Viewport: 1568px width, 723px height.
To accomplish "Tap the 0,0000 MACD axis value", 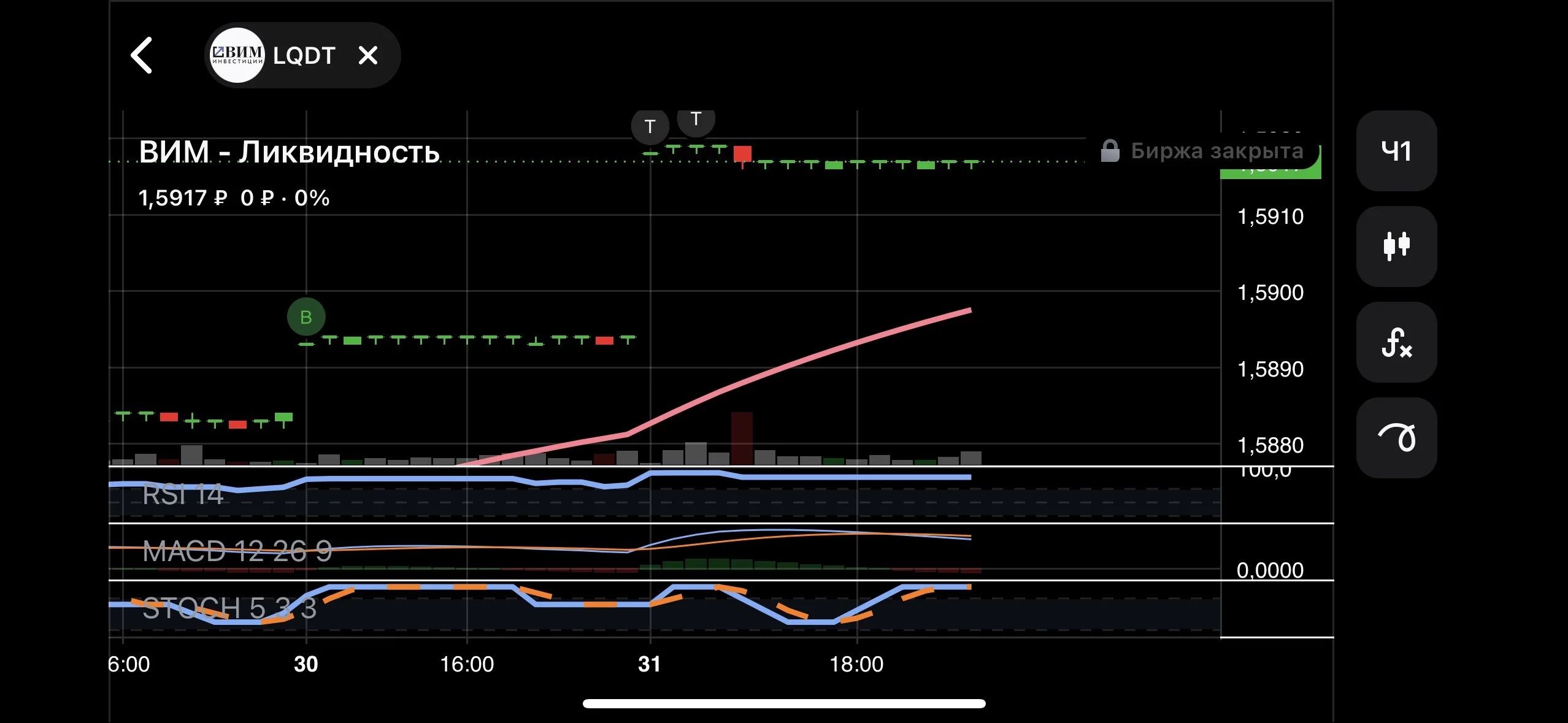I will 1270,570.
